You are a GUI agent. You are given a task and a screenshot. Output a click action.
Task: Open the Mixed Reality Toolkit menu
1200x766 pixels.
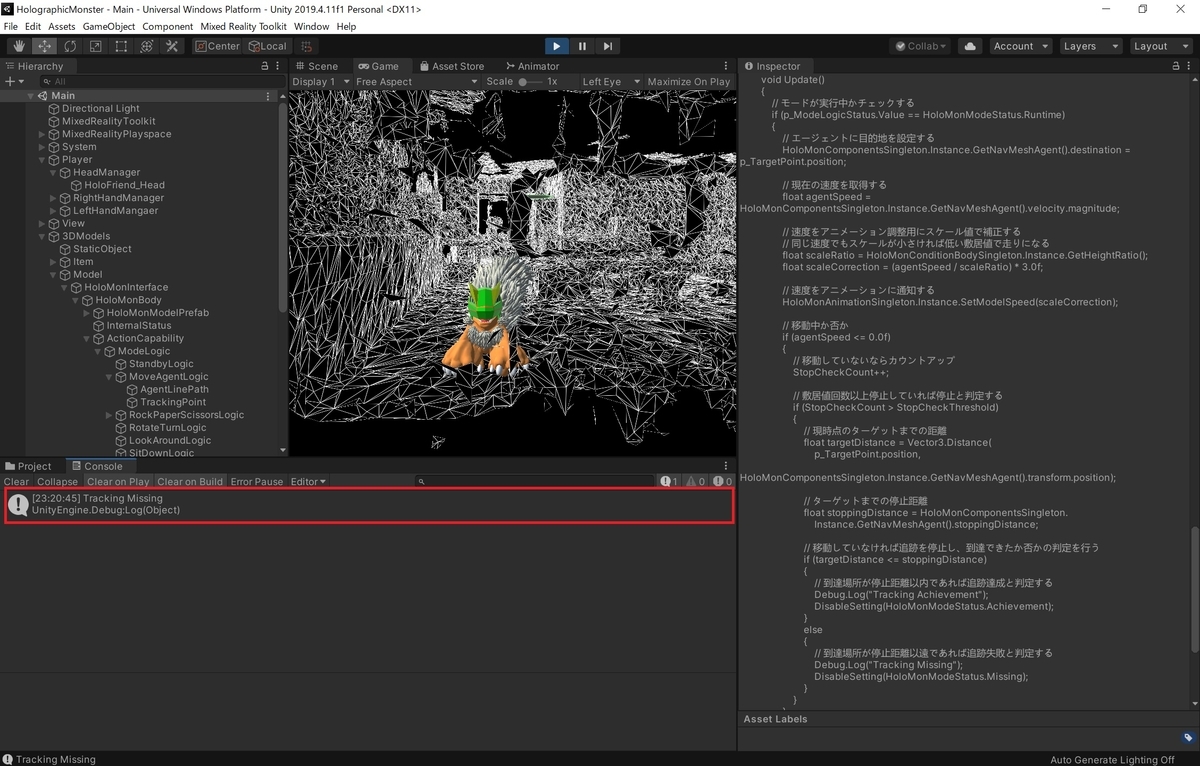pyautogui.click(x=243, y=26)
